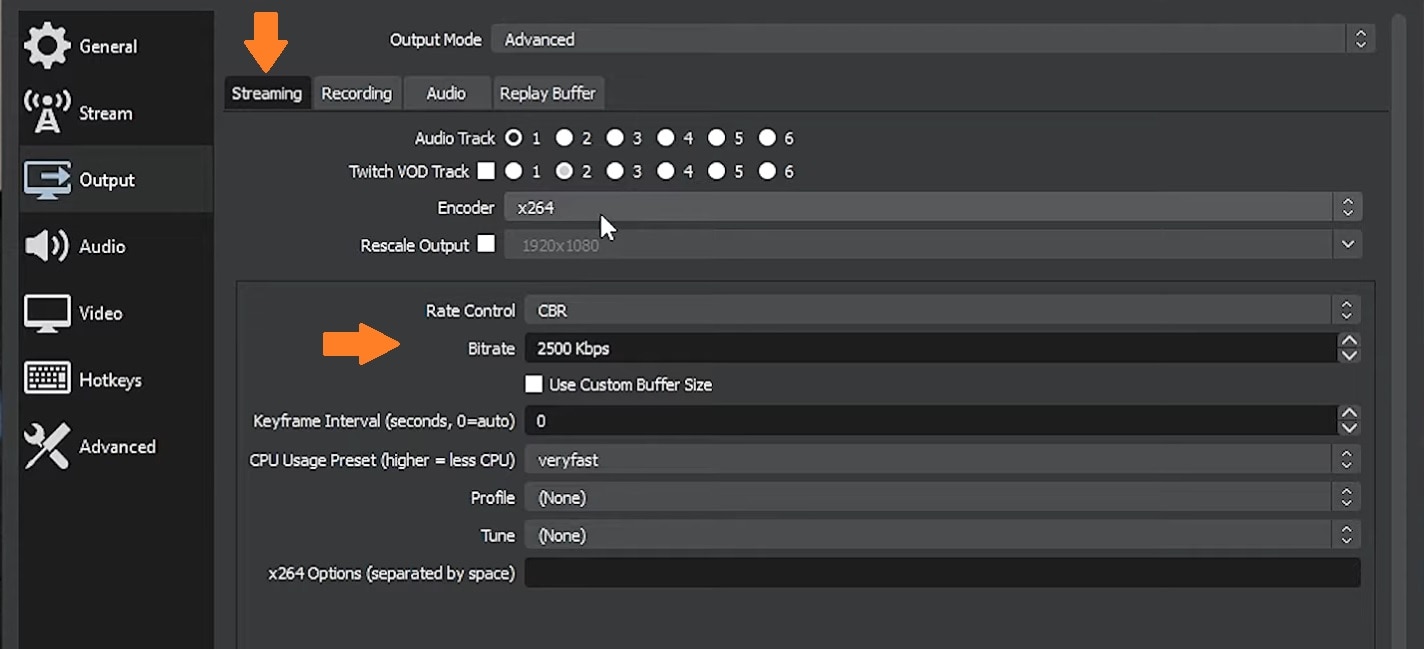Select Twitch VOD Track 6 radio button
This screenshot has width=1424, height=649.
767,171
